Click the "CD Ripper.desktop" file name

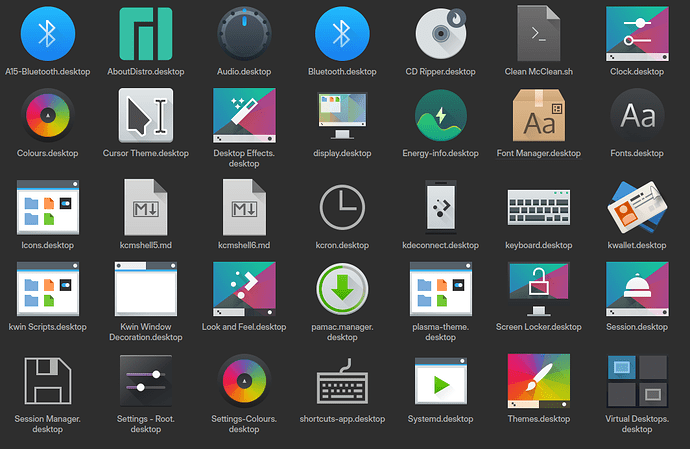point(440,71)
